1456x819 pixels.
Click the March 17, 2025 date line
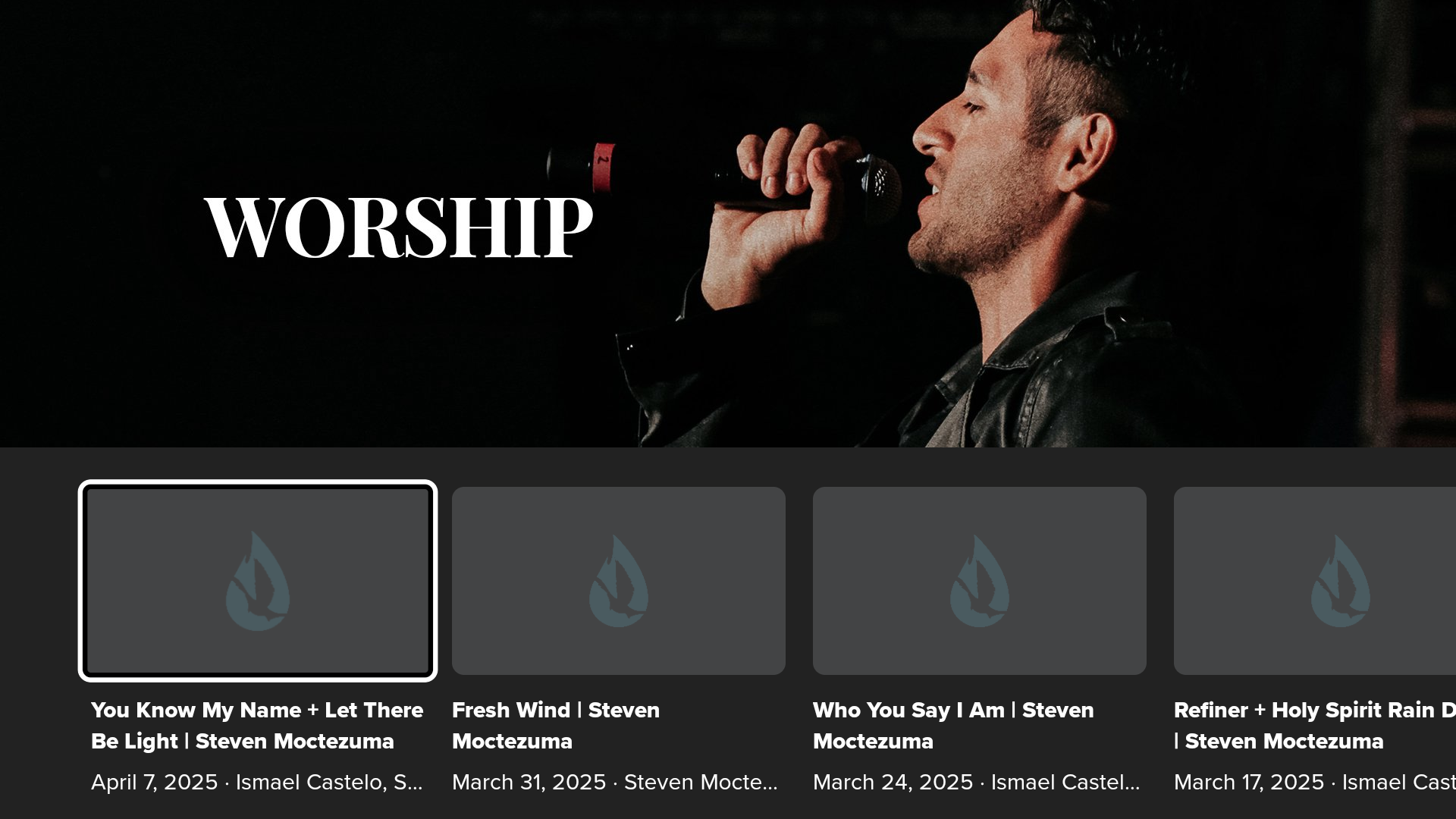coord(1315,782)
